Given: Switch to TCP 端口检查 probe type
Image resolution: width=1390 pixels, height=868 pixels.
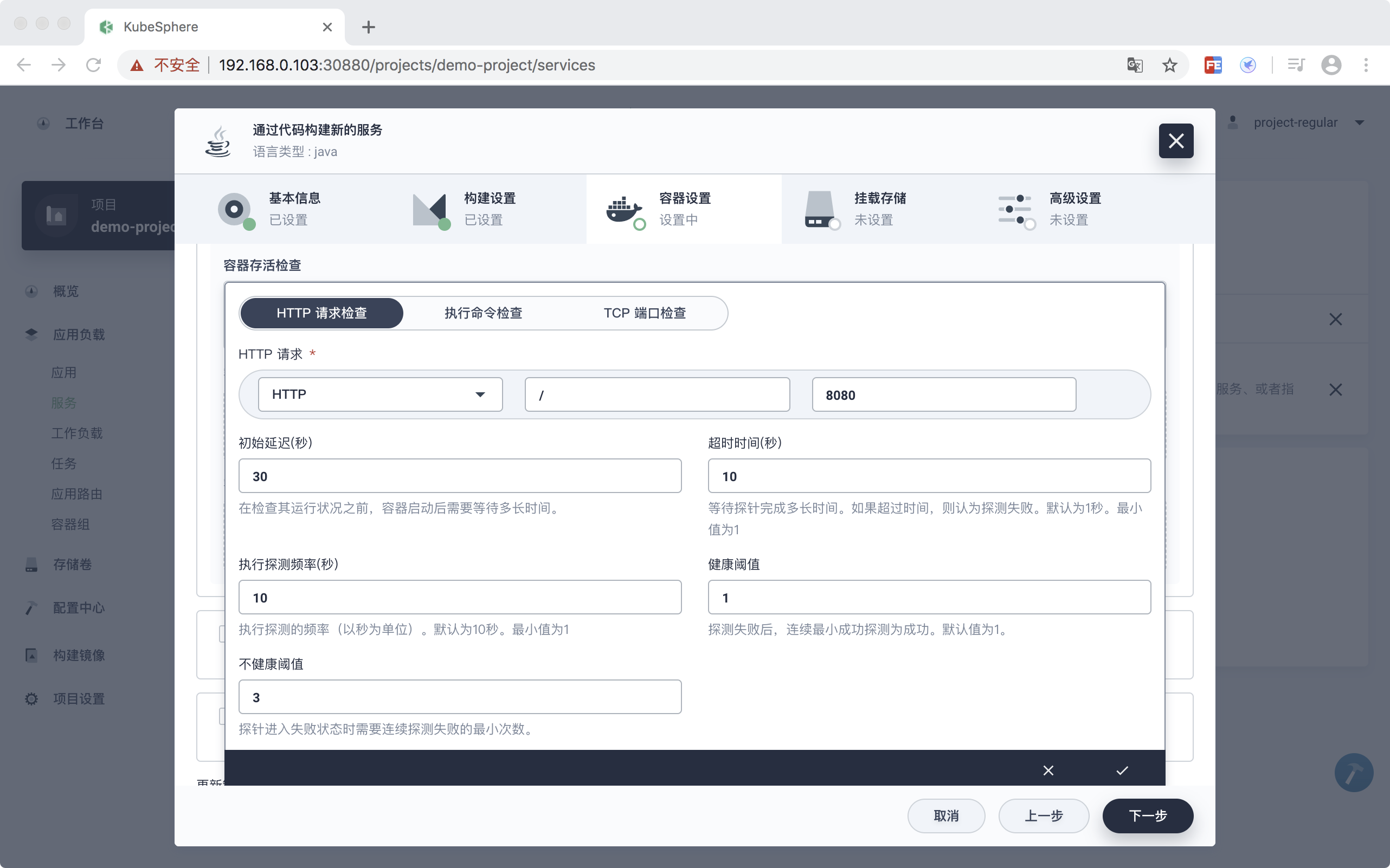Looking at the screenshot, I should (x=645, y=313).
